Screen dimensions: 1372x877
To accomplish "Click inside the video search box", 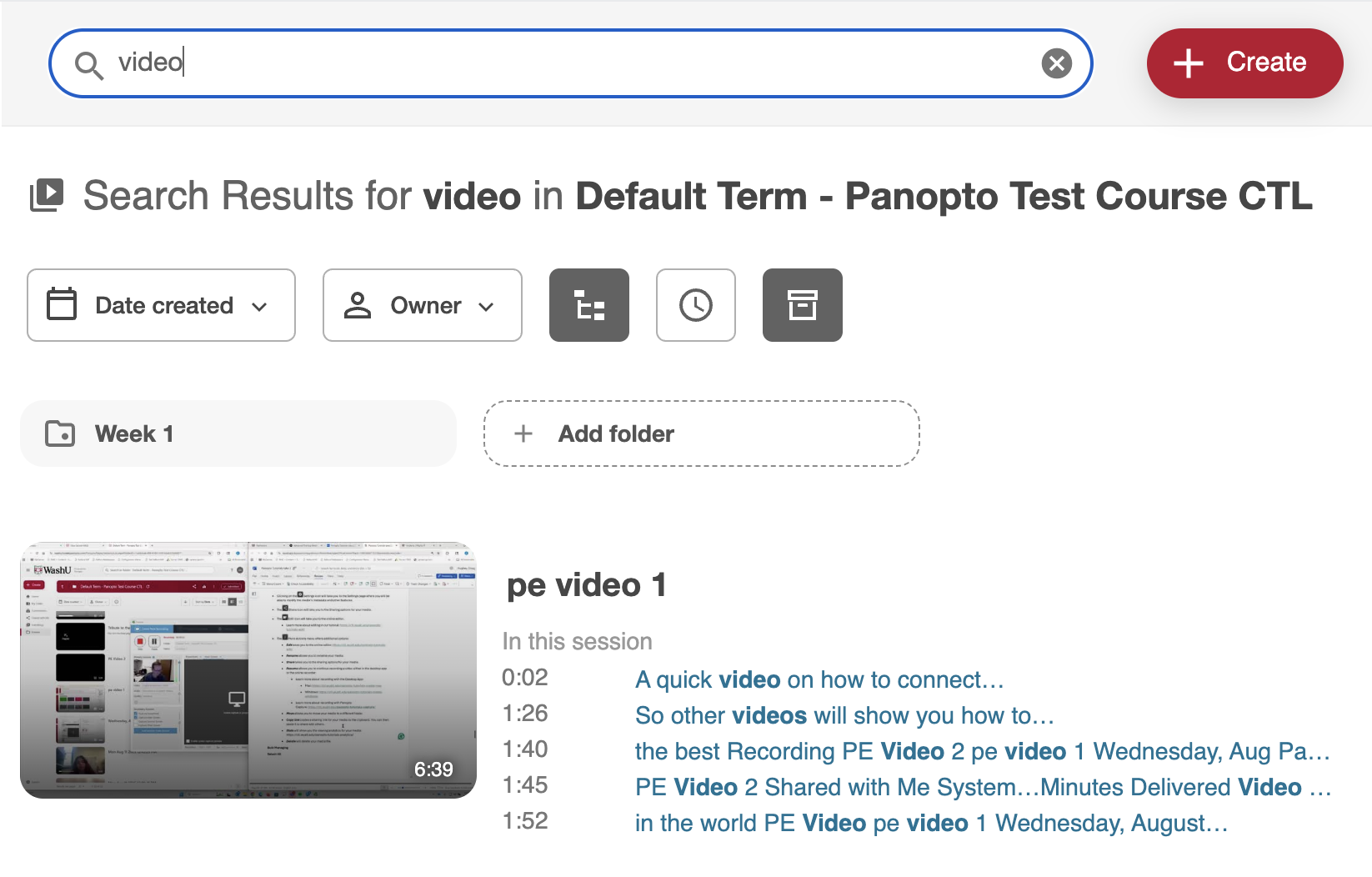I will (x=567, y=63).
